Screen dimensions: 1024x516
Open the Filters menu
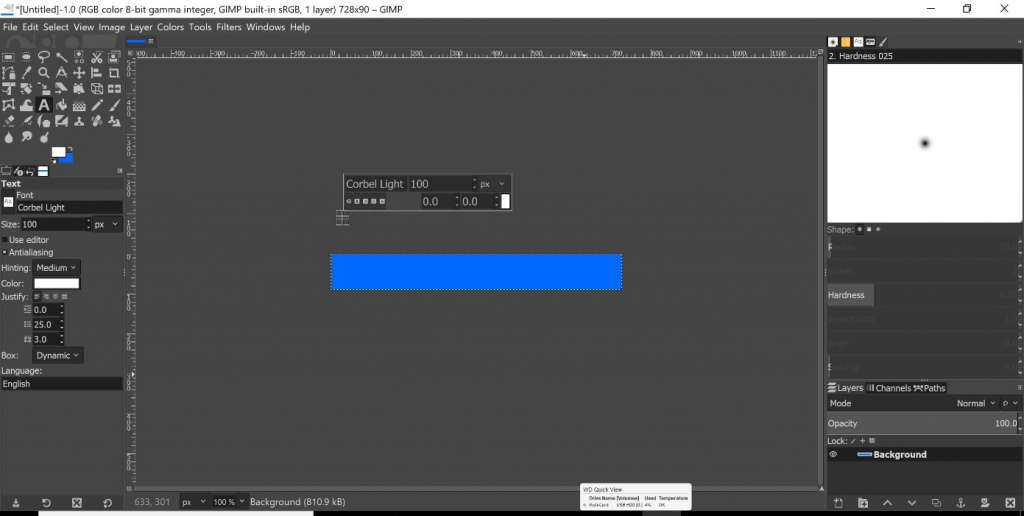[229, 27]
